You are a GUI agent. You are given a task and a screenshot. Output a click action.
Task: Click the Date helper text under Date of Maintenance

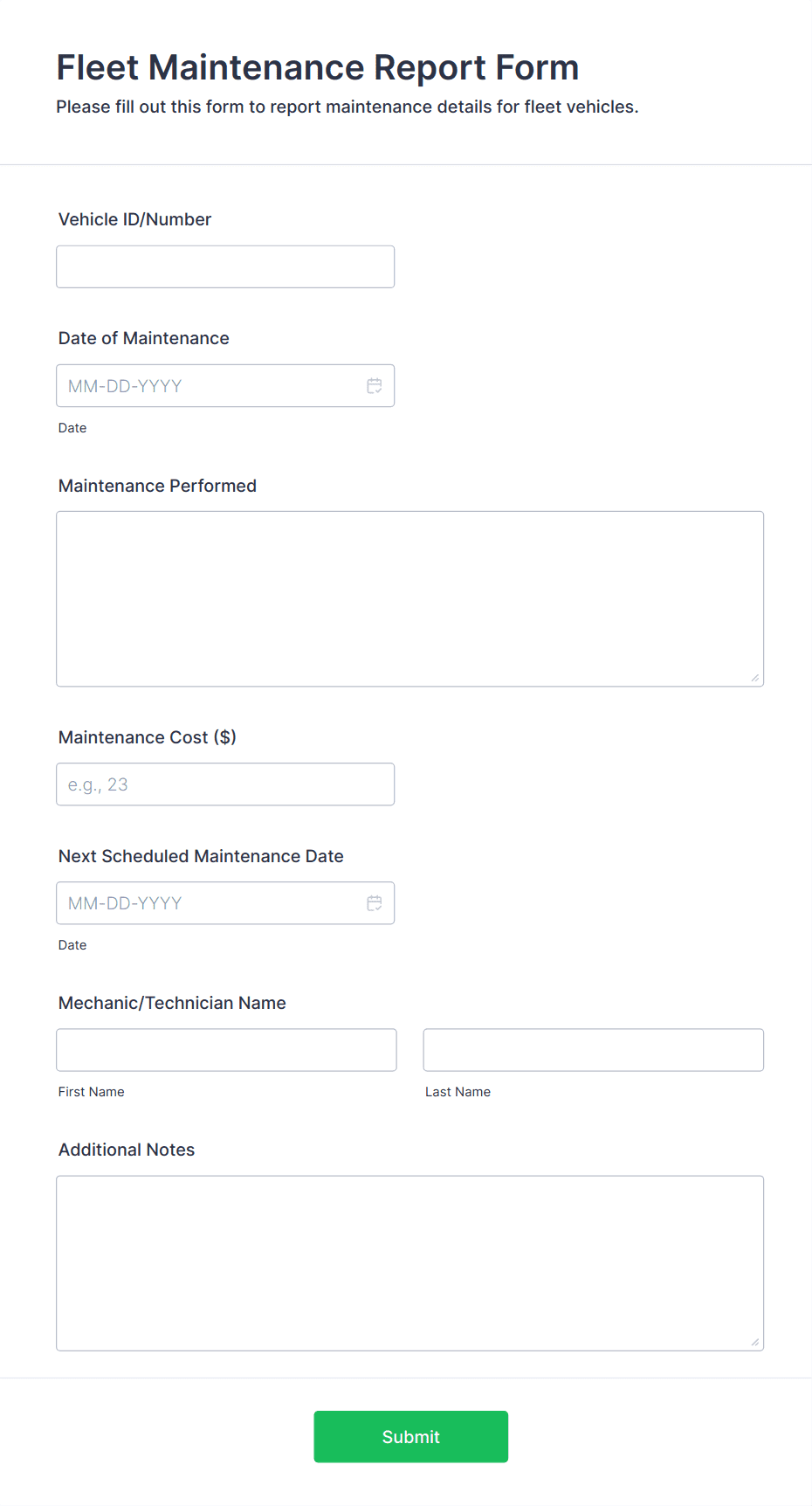(x=72, y=428)
